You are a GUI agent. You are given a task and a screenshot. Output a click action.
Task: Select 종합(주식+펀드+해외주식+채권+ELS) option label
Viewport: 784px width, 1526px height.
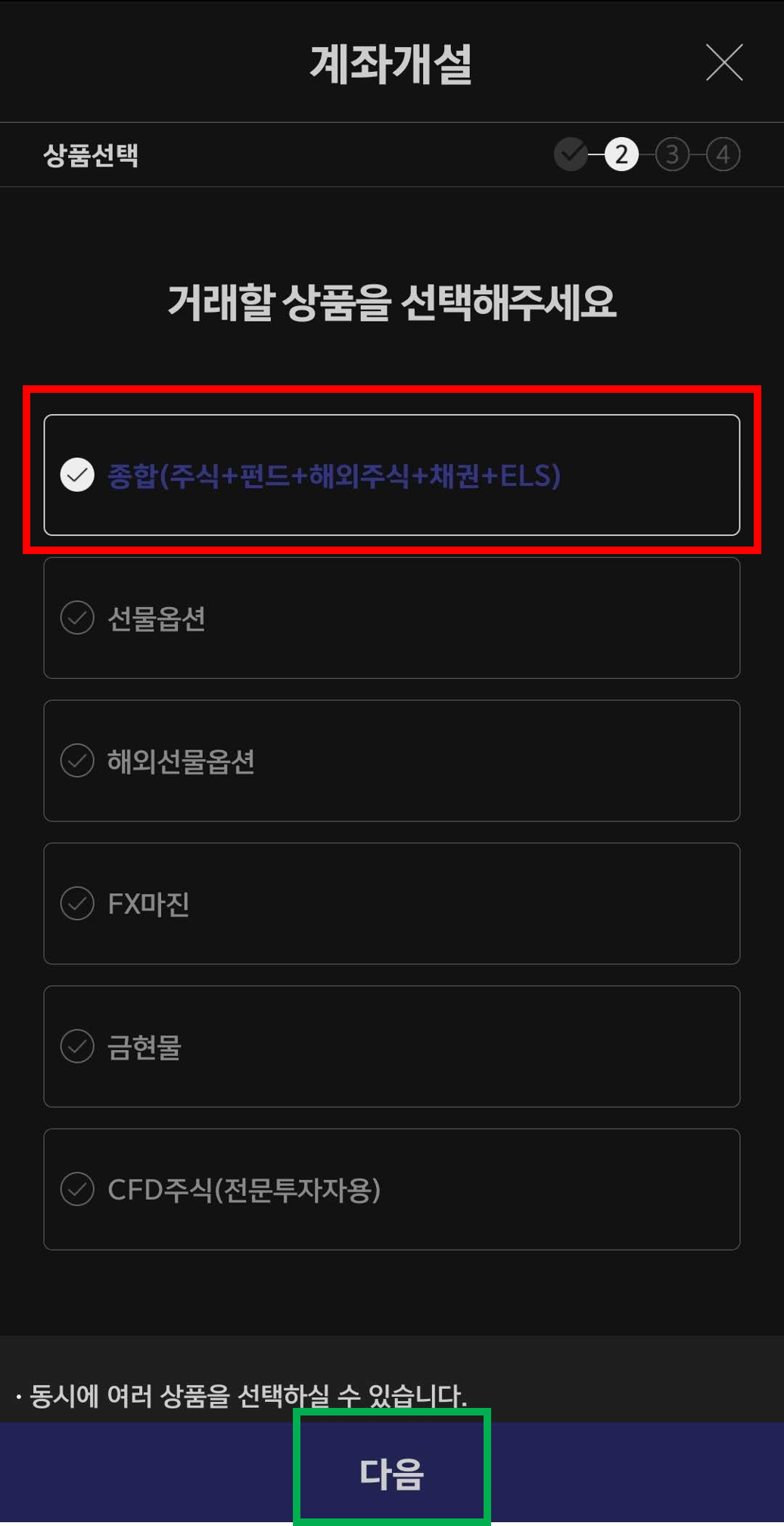click(x=334, y=475)
